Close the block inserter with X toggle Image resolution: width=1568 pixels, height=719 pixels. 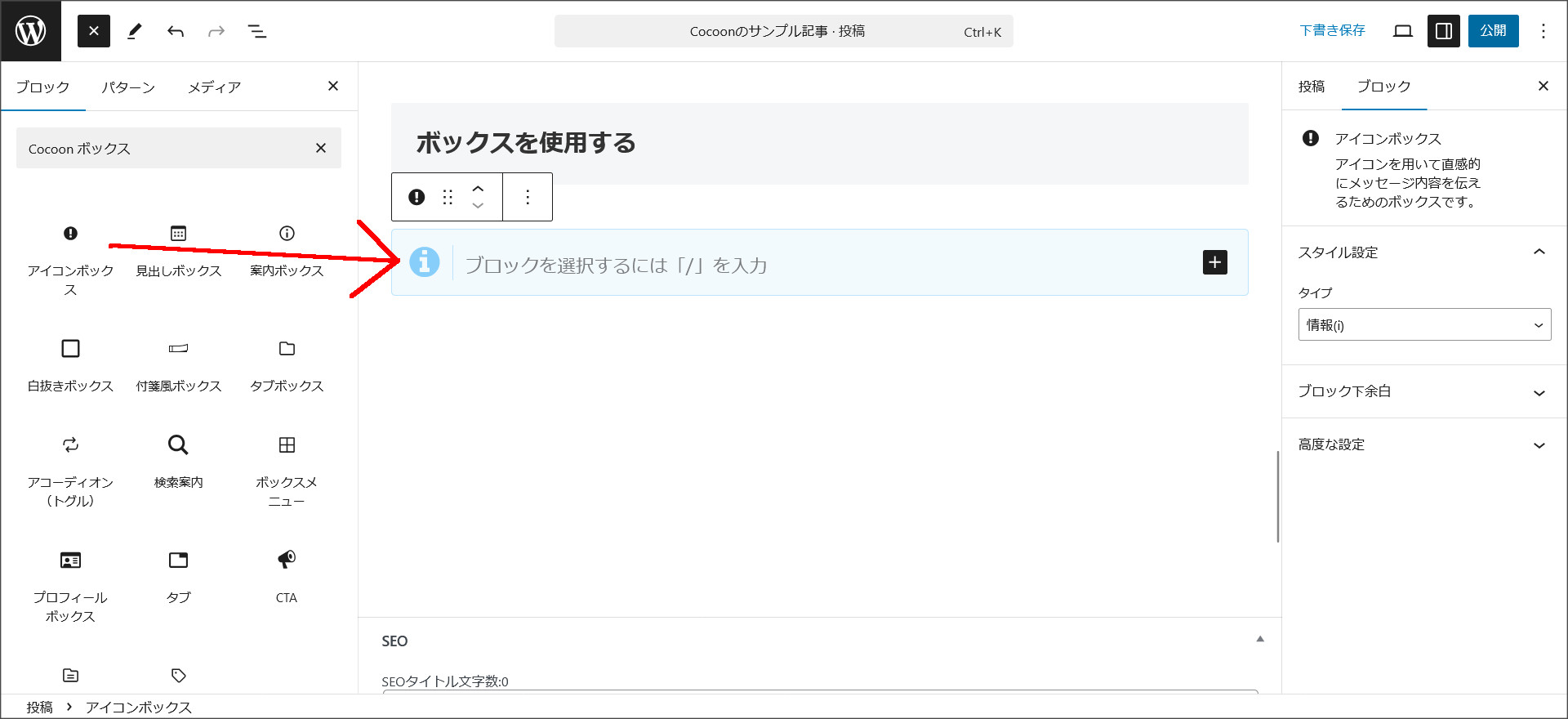(x=94, y=31)
